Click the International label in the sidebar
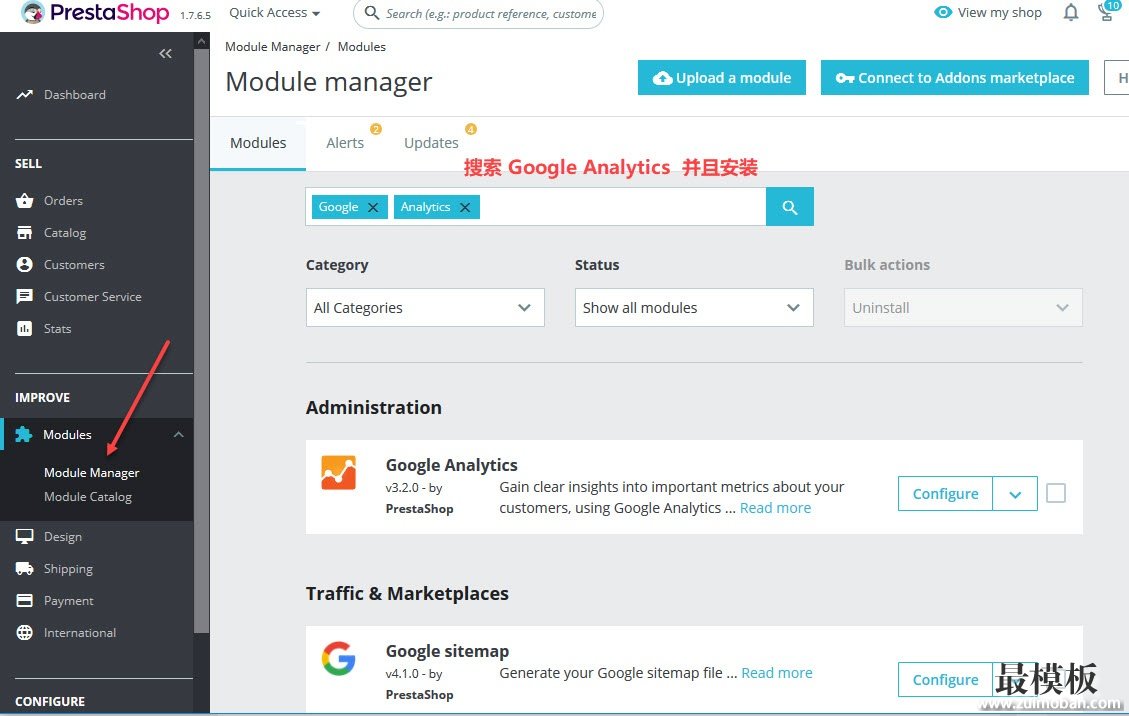1129x716 pixels. tap(80, 632)
